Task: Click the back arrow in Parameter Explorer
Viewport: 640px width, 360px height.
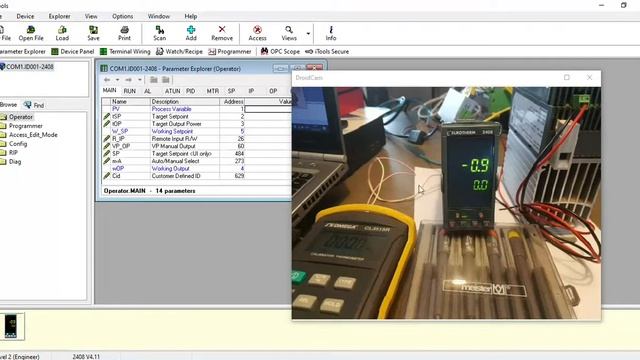Action: pyautogui.click(x=107, y=80)
